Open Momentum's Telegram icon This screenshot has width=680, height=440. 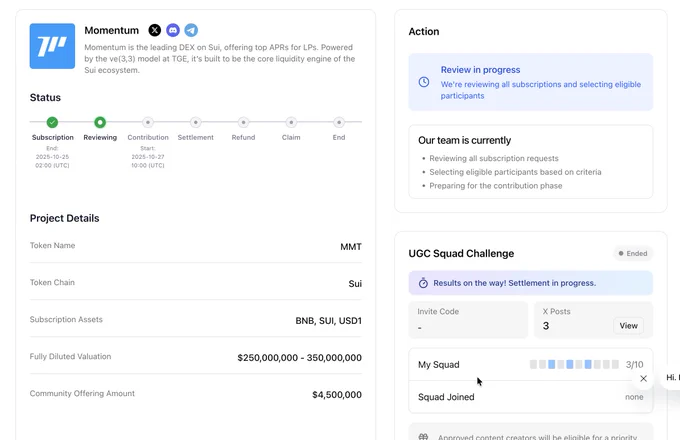(x=191, y=30)
